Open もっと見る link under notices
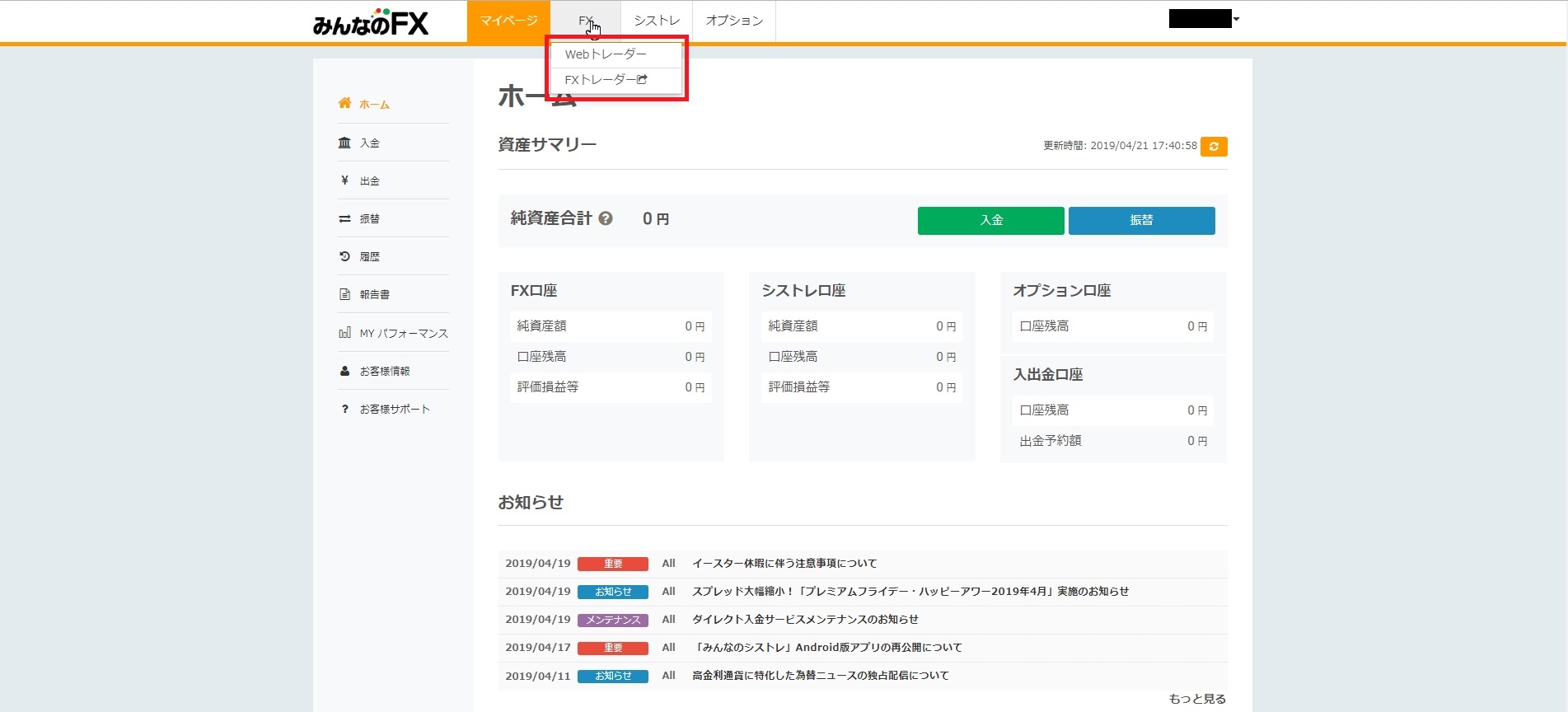Image resolution: width=1568 pixels, height=712 pixels. tap(1196, 699)
